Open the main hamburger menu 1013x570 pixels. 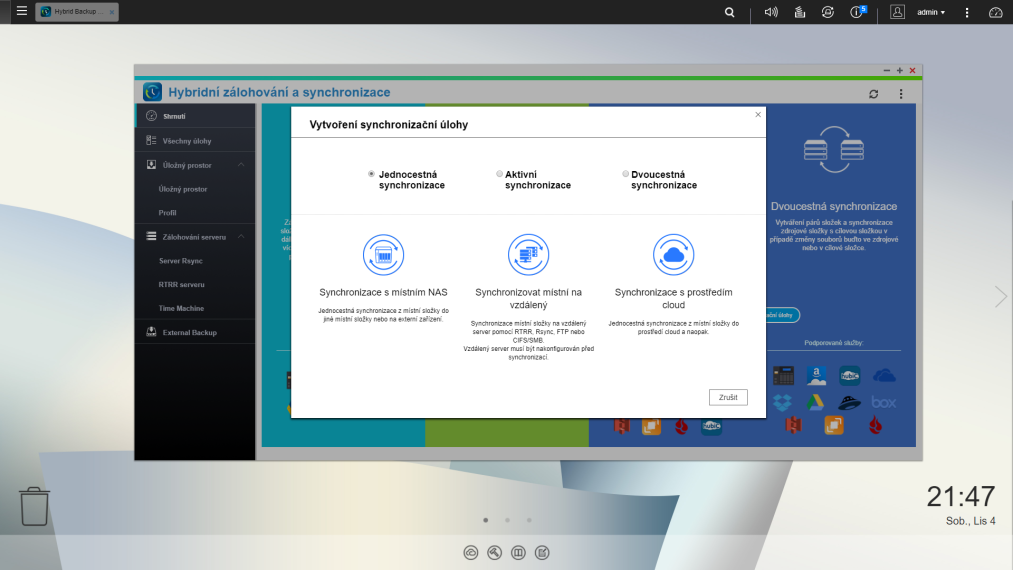(22, 11)
